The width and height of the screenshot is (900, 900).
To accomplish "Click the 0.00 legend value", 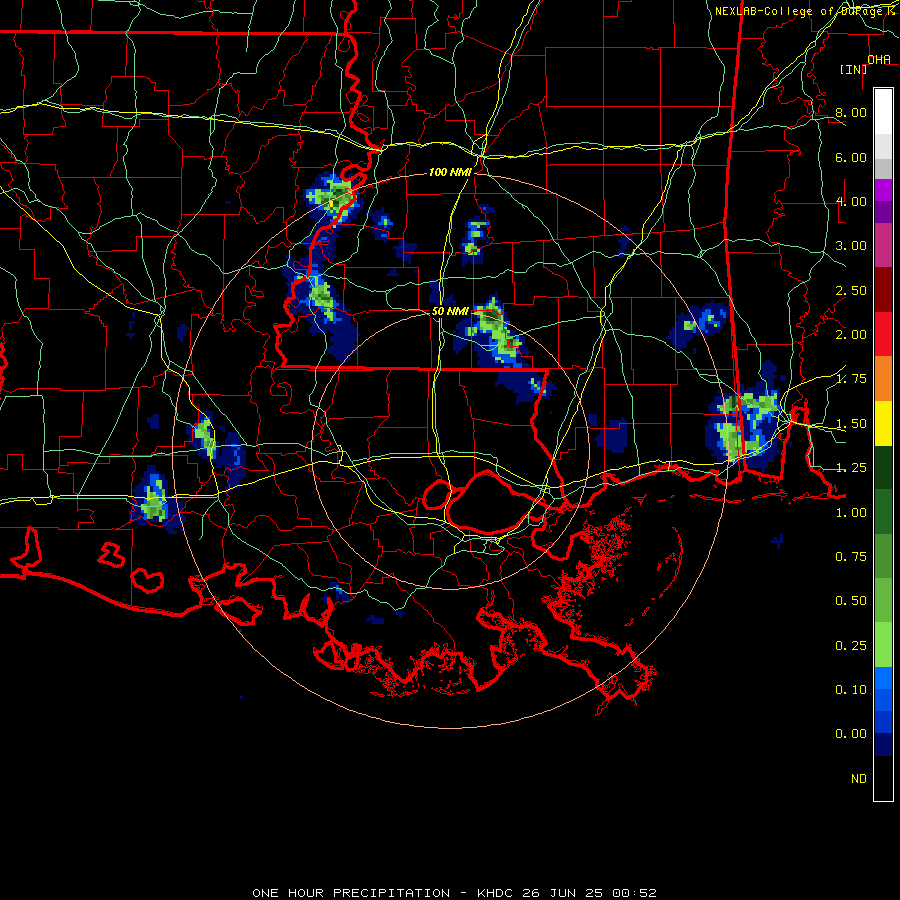I will (851, 734).
